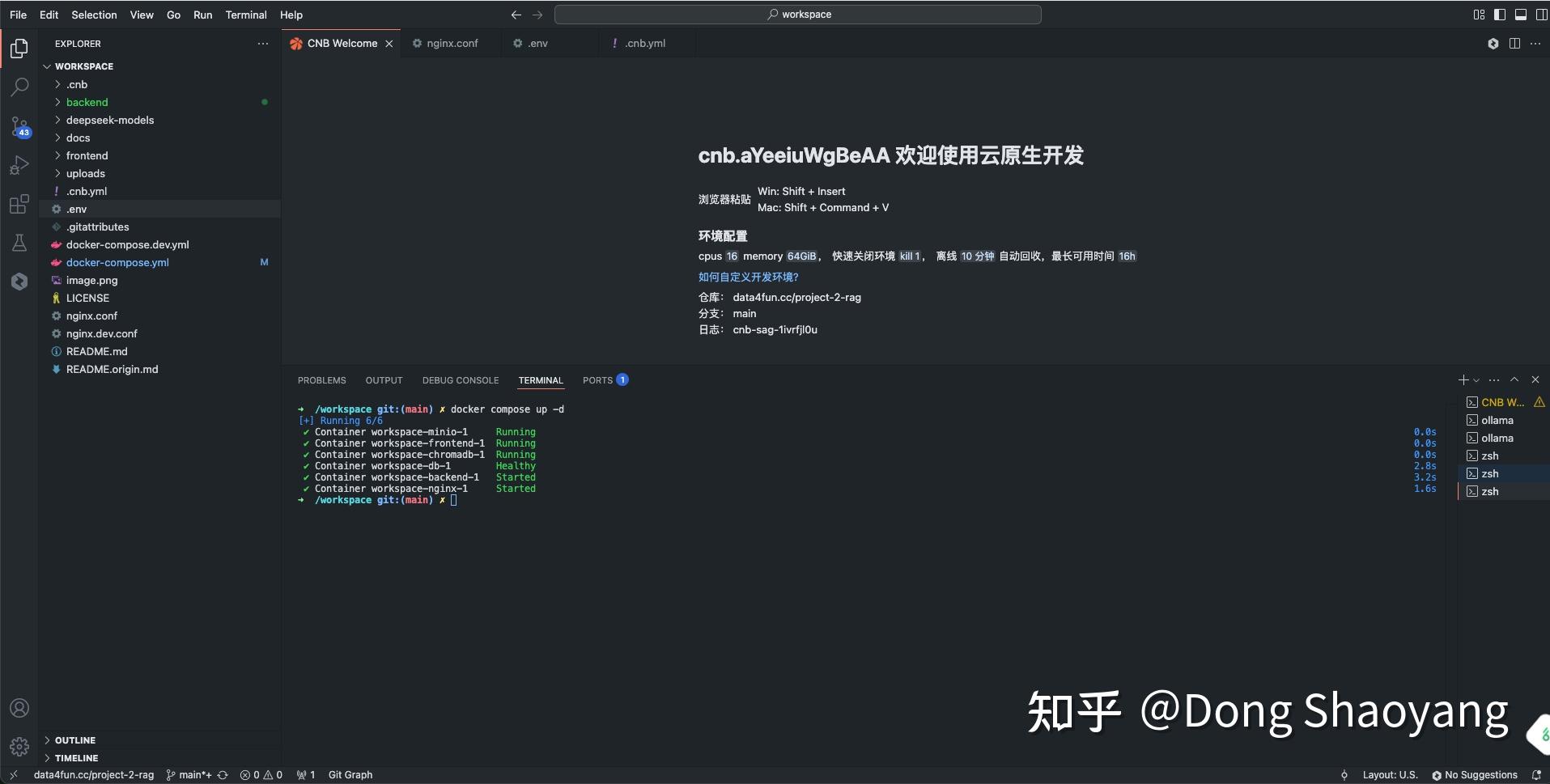
Task: Open the Extensions view
Action: [19, 205]
